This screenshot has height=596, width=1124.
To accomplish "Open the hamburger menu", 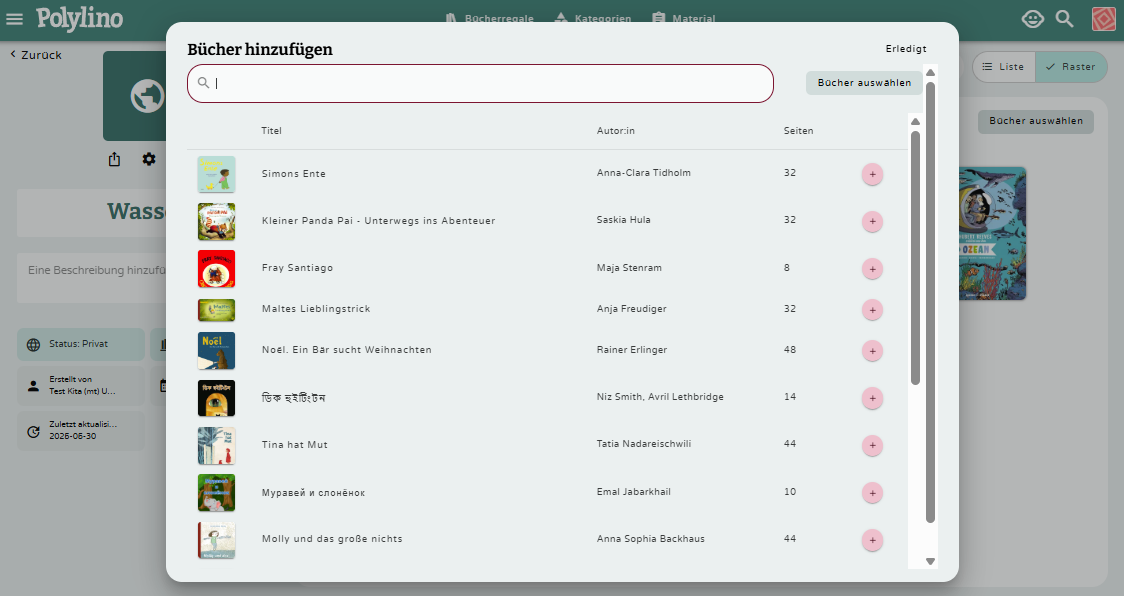I will [15, 19].
